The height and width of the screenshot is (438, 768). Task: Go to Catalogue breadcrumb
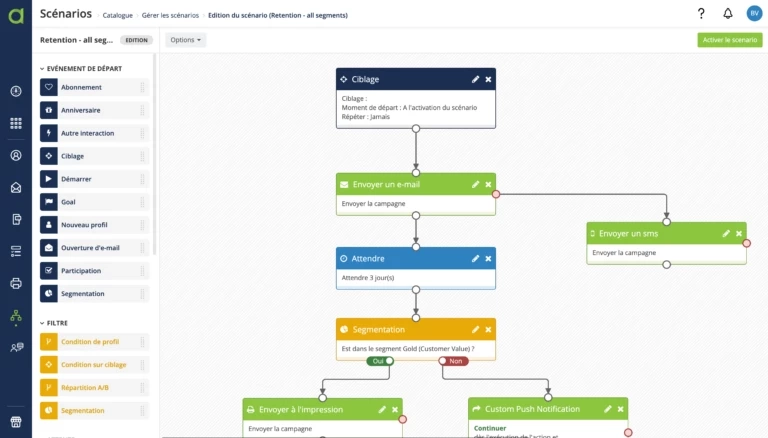[x=117, y=15]
